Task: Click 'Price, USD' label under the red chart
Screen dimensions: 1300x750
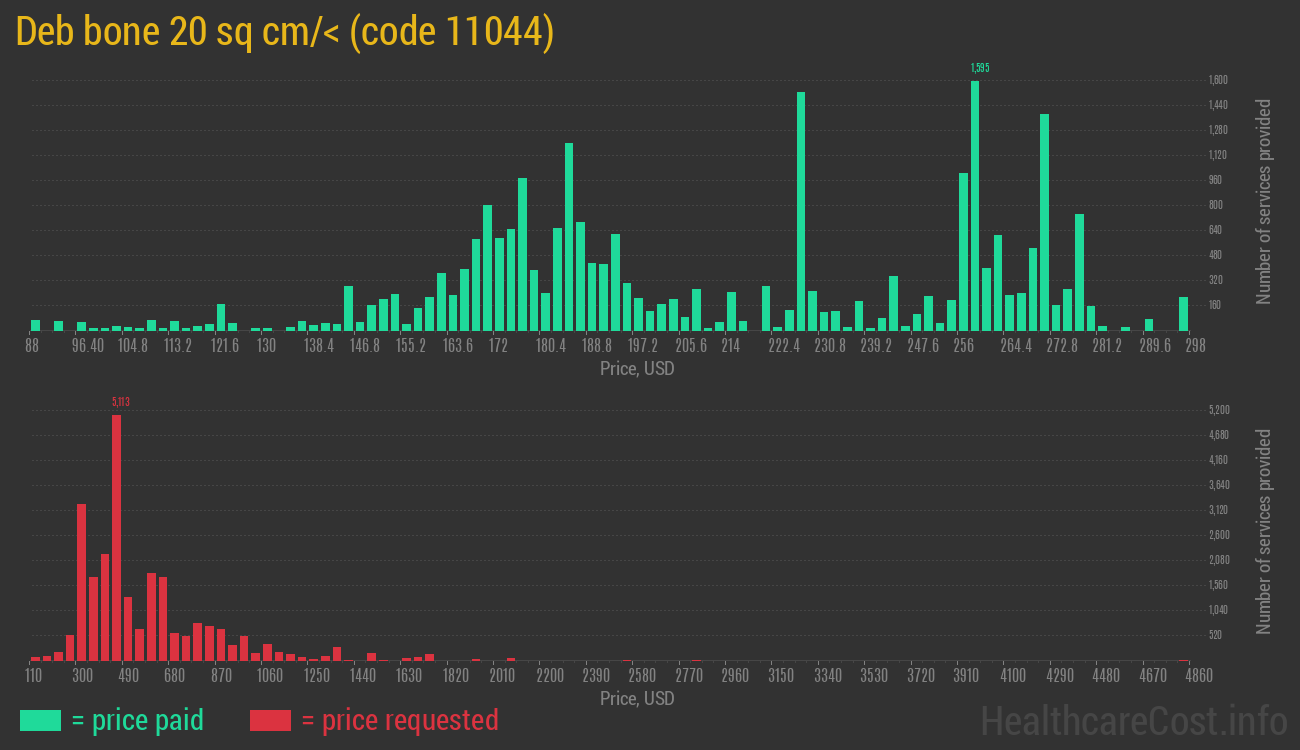Action: [x=637, y=698]
